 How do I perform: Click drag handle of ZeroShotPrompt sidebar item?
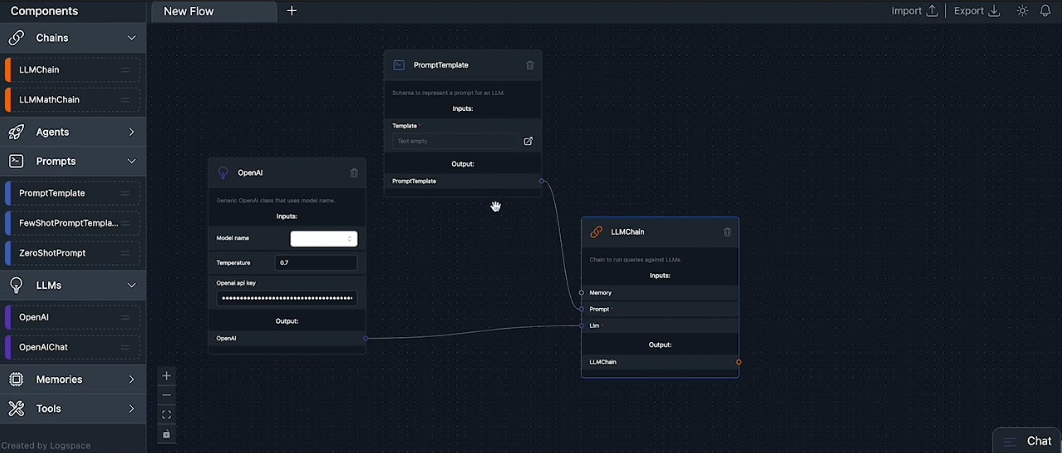coord(125,253)
